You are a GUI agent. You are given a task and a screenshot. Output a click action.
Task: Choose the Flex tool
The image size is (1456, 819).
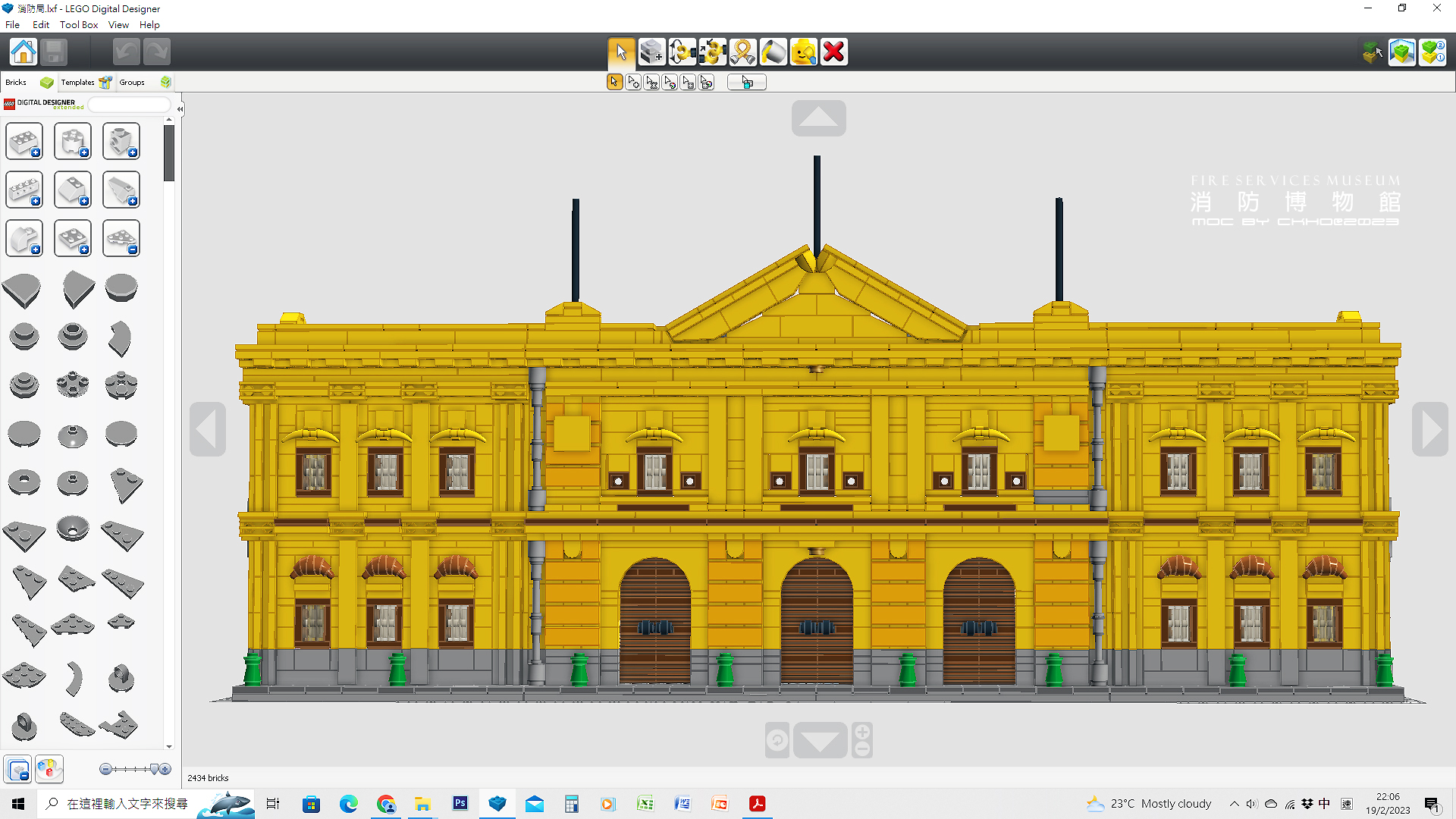click(742, 52)
